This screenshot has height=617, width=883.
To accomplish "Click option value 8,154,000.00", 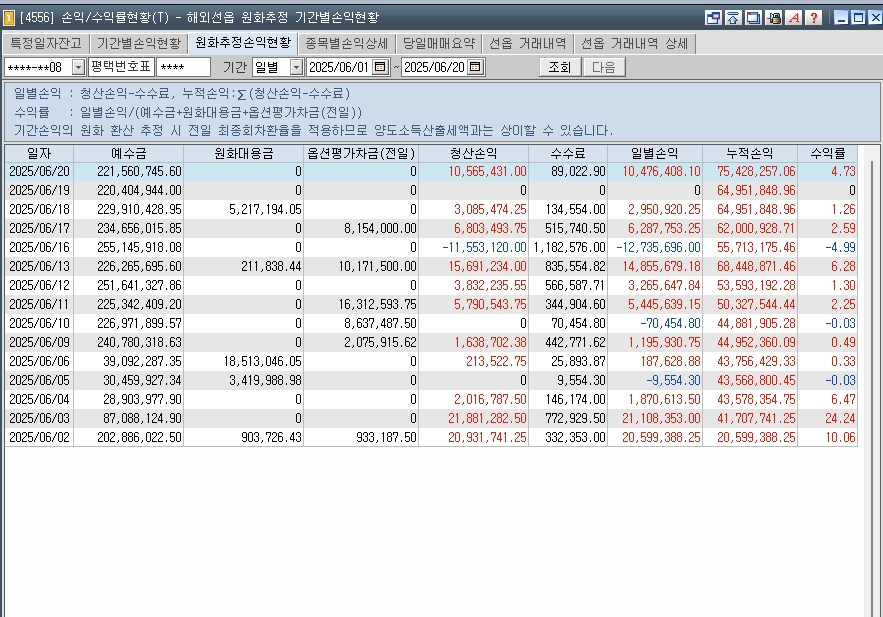I will (x=380, y=229).
